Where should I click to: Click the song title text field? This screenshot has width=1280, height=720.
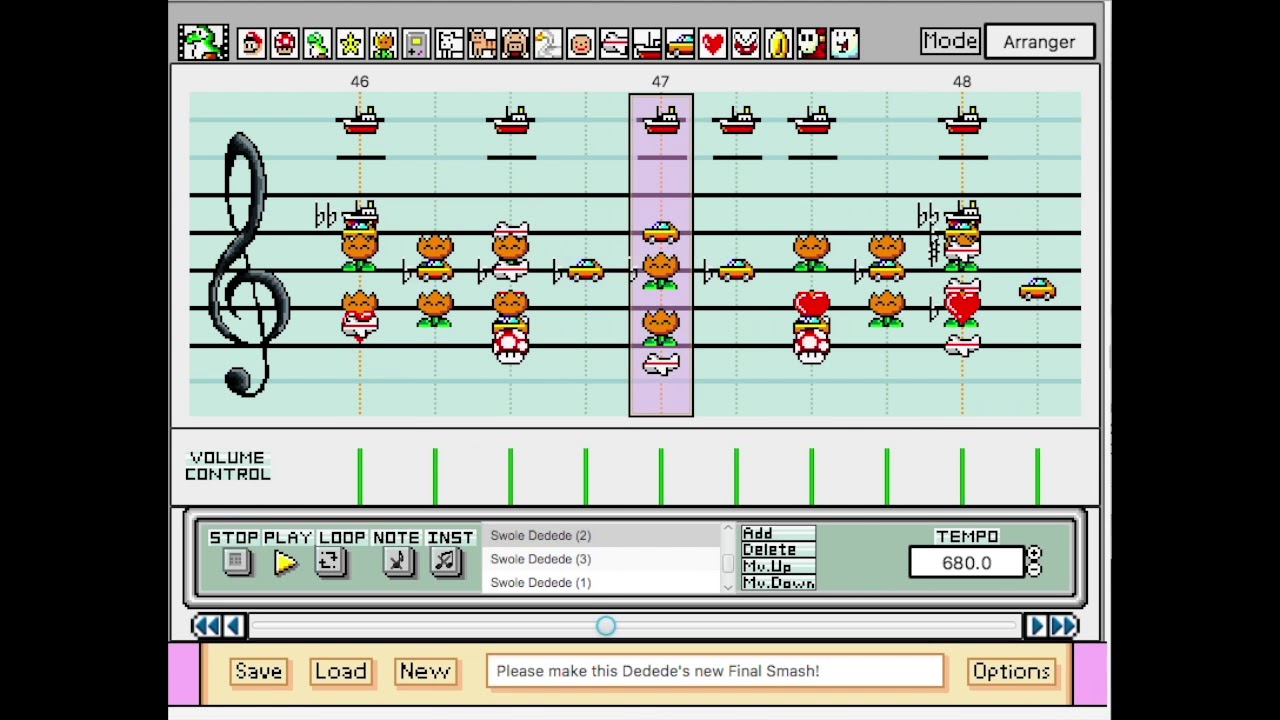tap(715, 671)
